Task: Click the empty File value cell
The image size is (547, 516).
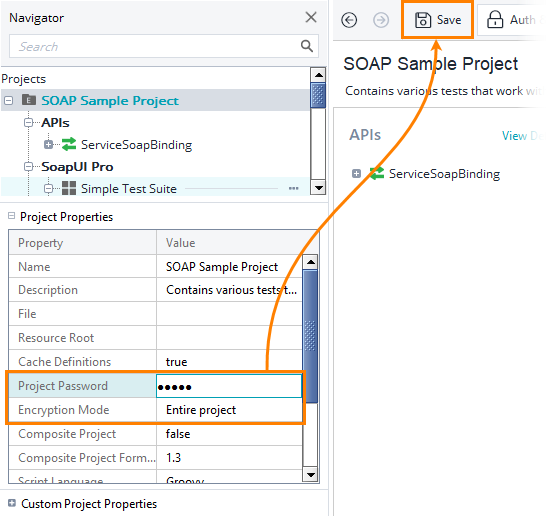Action: pyautogui.click(x=230, y=314)
